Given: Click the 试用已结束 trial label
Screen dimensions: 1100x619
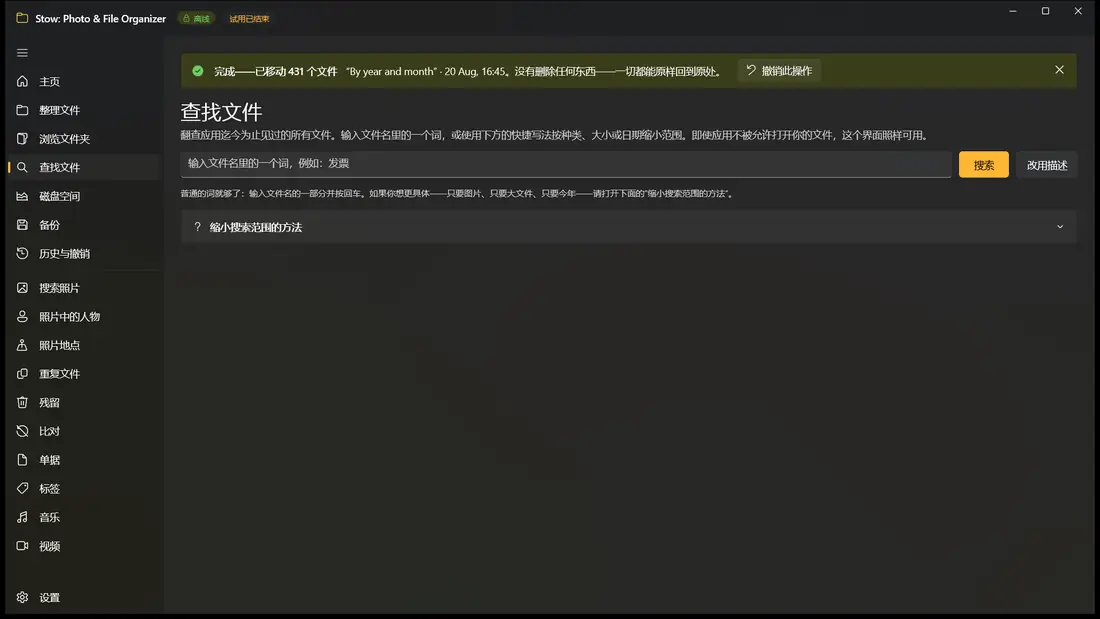Looking at the screenshot, I should (249, 19).
